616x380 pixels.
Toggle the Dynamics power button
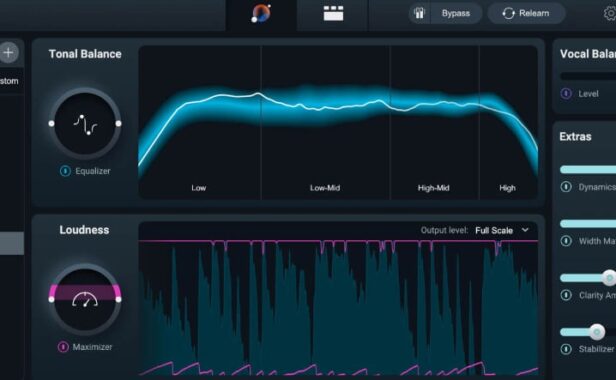[x=566, y=187]
